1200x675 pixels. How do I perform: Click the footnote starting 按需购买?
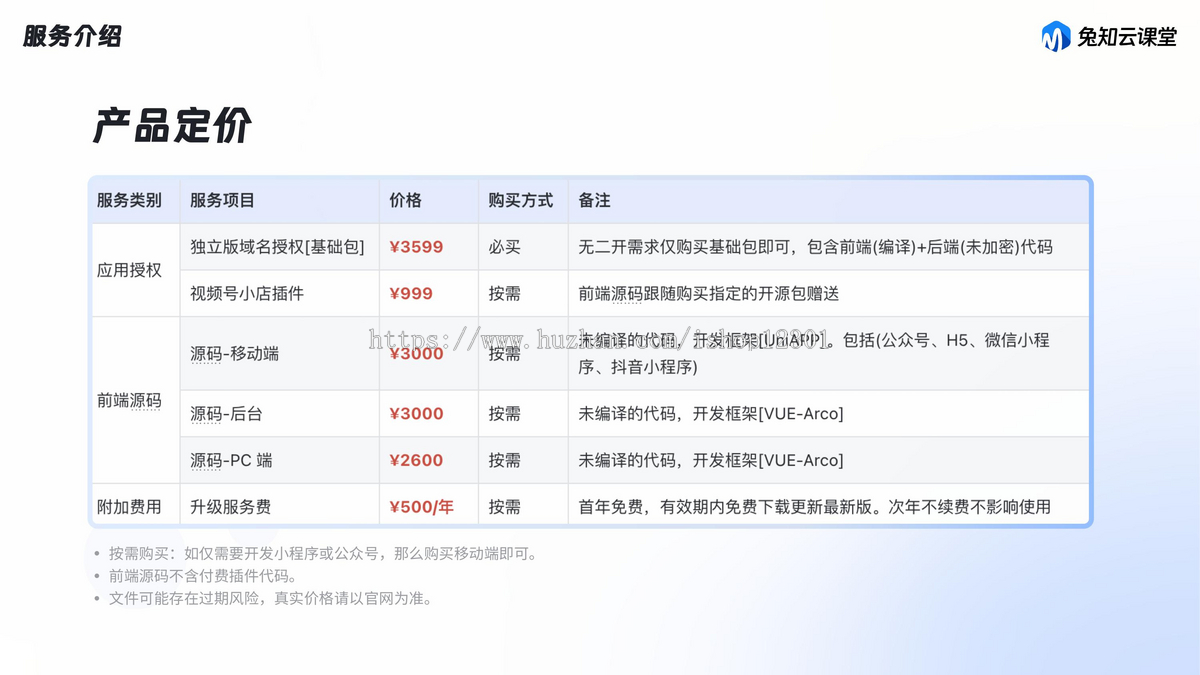(x=323, y=553)
